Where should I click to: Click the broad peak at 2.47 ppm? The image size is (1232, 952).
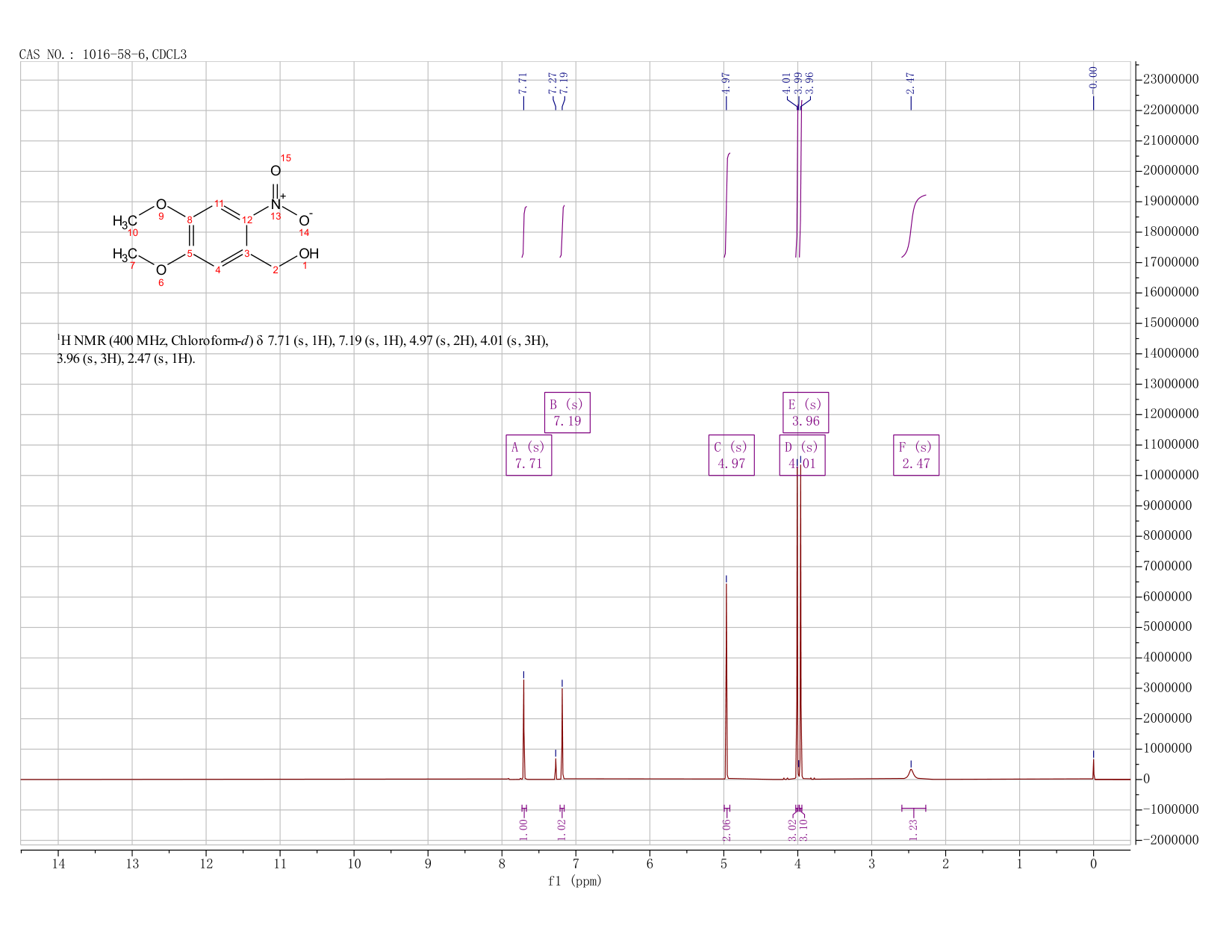click(x=911, y=774)
